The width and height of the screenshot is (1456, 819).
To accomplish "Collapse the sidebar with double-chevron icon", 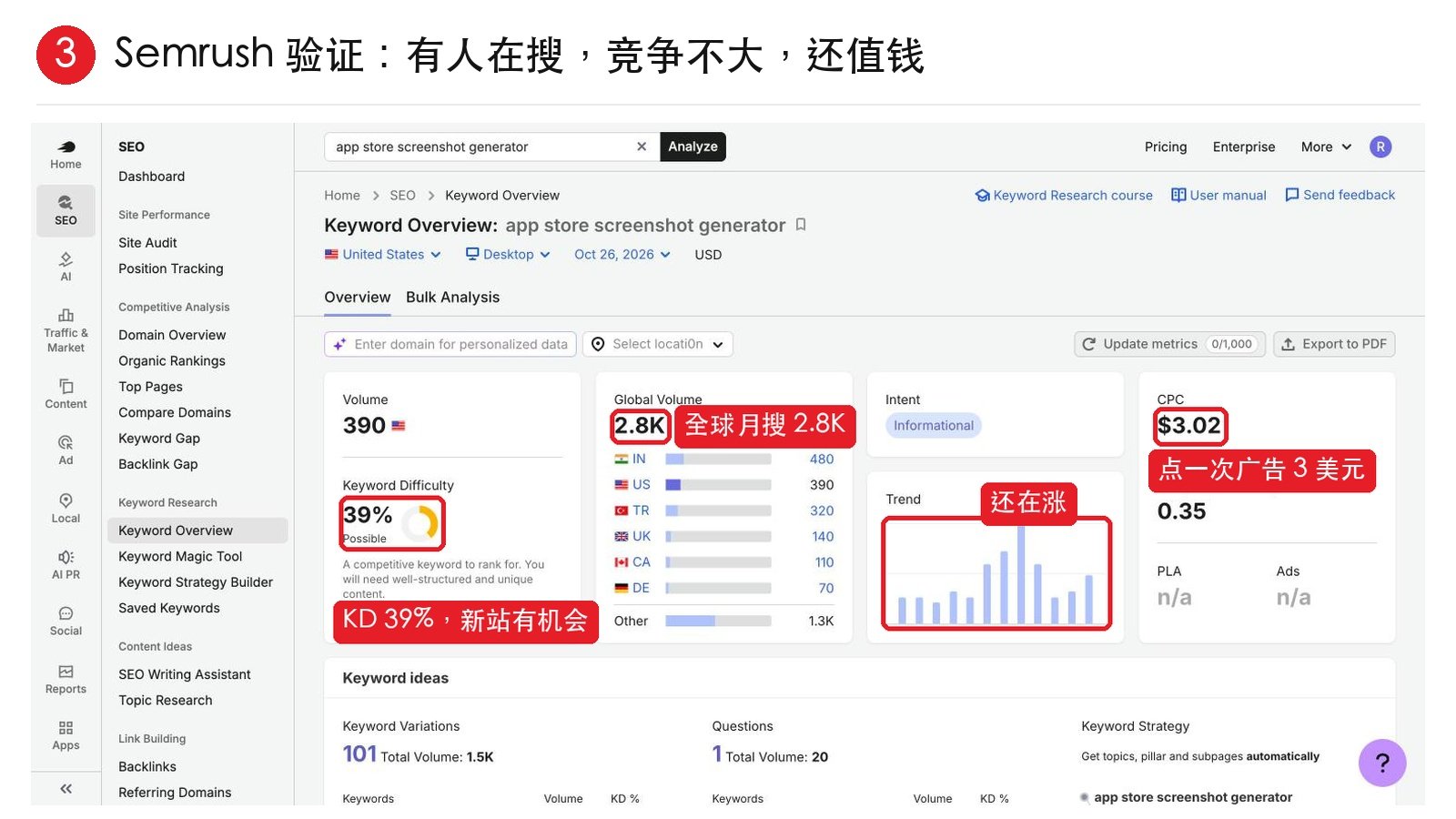I will 66,789.
